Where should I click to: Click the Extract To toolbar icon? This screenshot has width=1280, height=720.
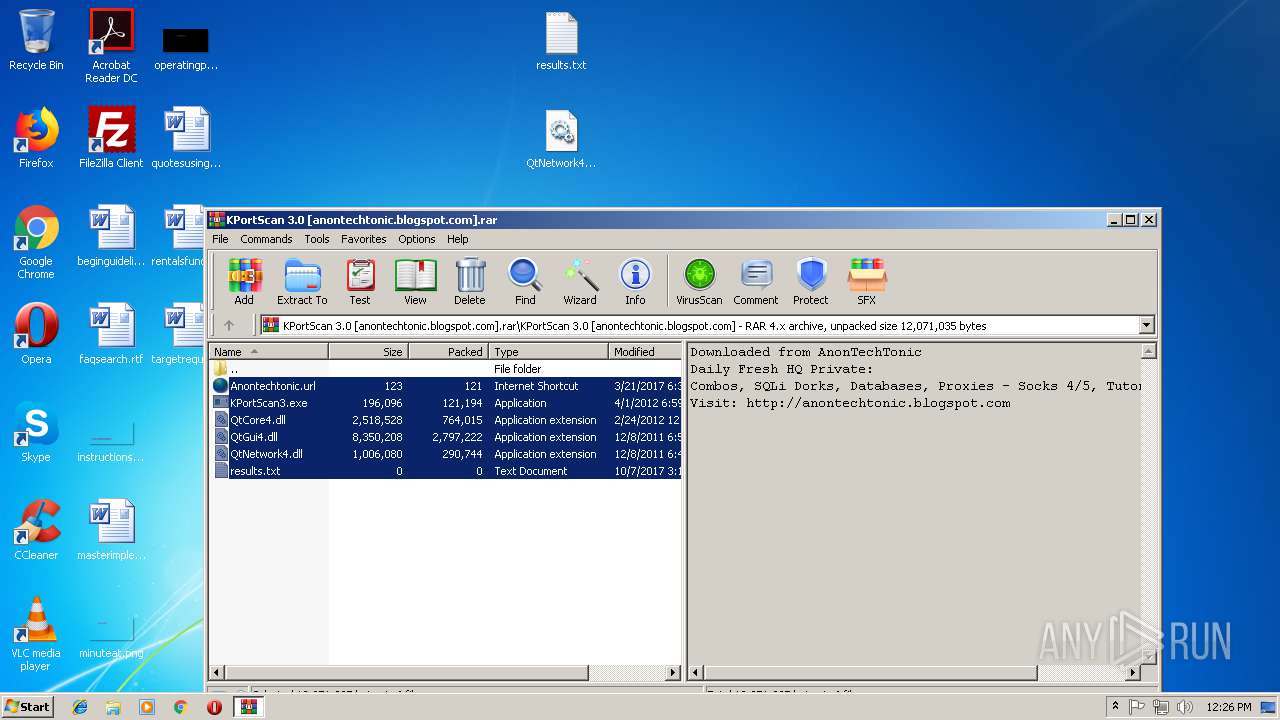(302, 281)
